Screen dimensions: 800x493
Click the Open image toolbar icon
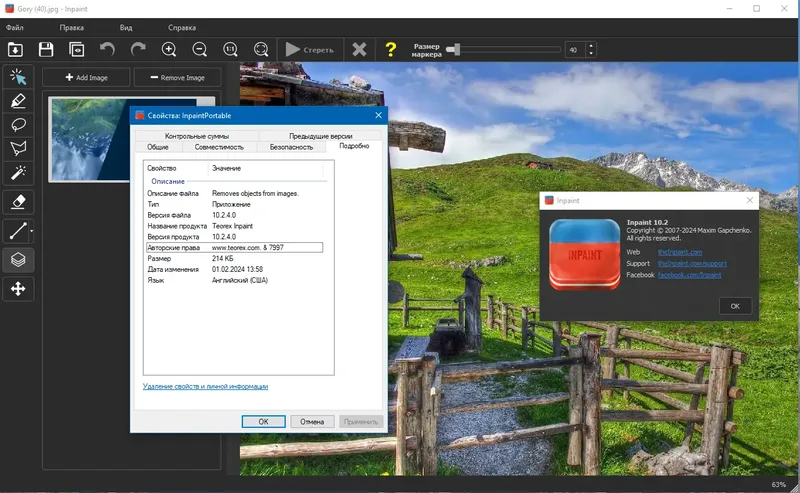tap(15, 50)
